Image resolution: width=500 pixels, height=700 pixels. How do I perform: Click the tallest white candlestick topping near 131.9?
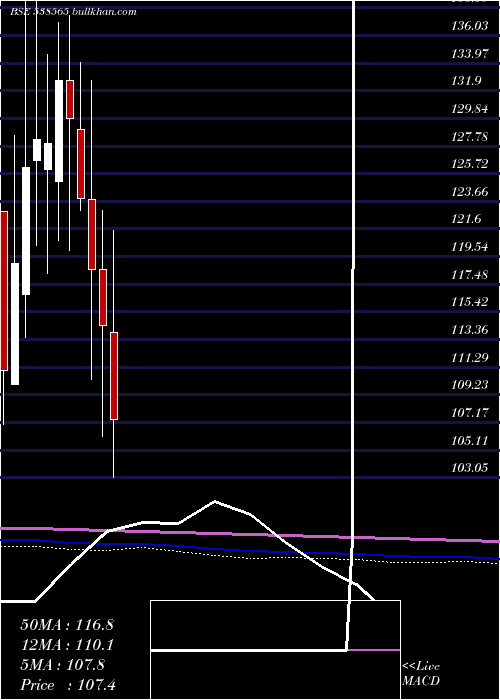click(x=59, y=131)
